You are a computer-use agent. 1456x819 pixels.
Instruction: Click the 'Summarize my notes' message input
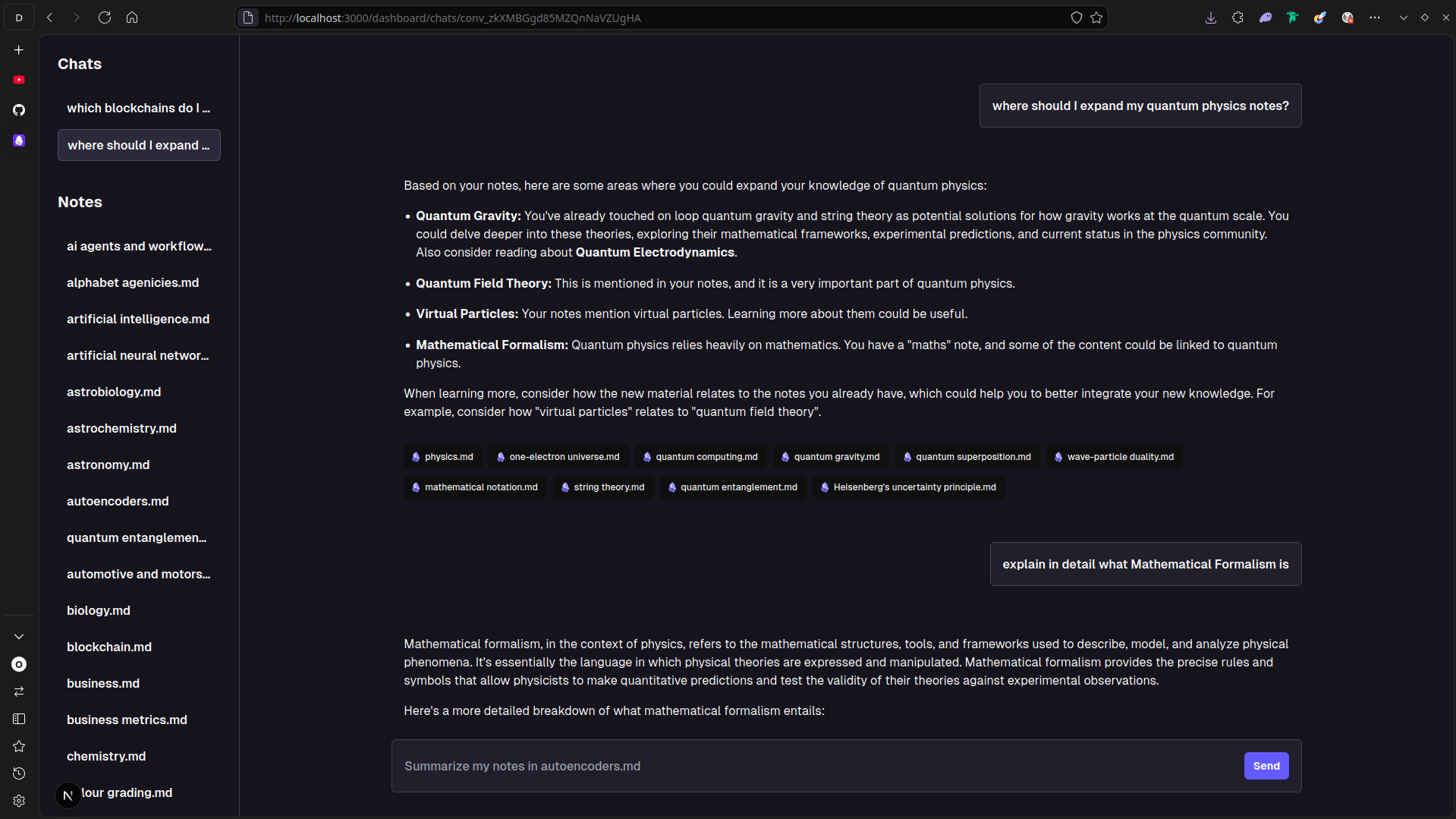click(x=759, y=766)
